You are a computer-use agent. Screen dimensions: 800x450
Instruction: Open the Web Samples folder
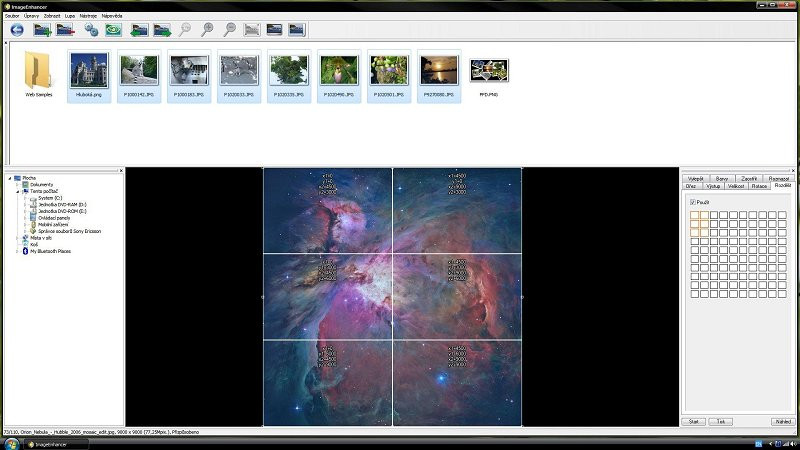coord(38,74)
